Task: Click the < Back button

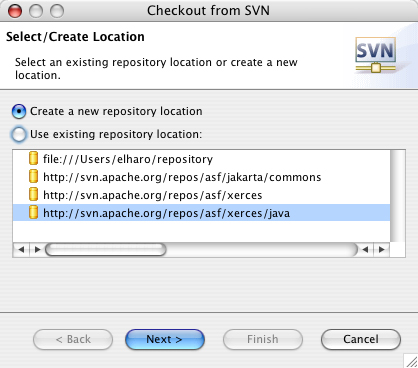Action: click(73, 339)
